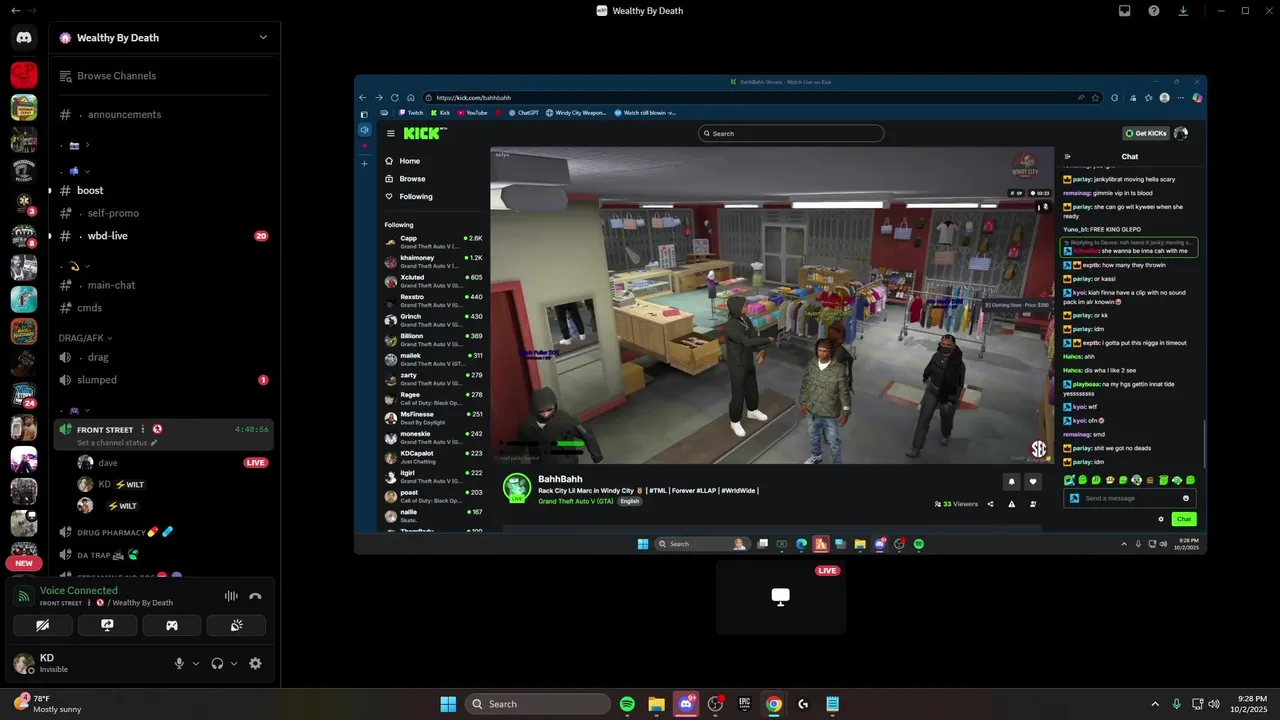Click the Windows taskbar Search box
The height and width of the screenshot is (720, 1280).
(x=538, y=704)
